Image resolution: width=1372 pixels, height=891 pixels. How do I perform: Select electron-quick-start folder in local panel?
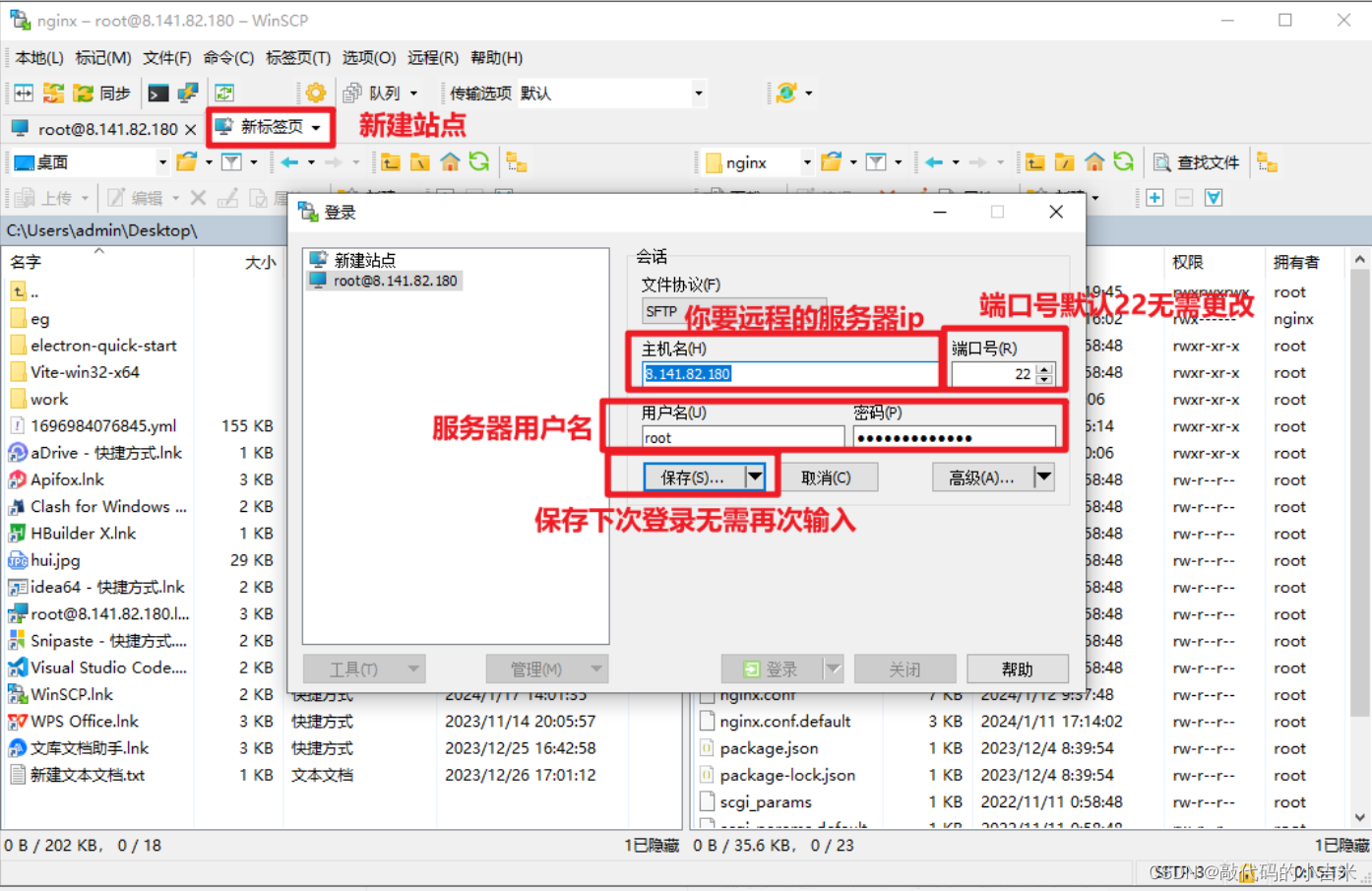tap(102, 346)
